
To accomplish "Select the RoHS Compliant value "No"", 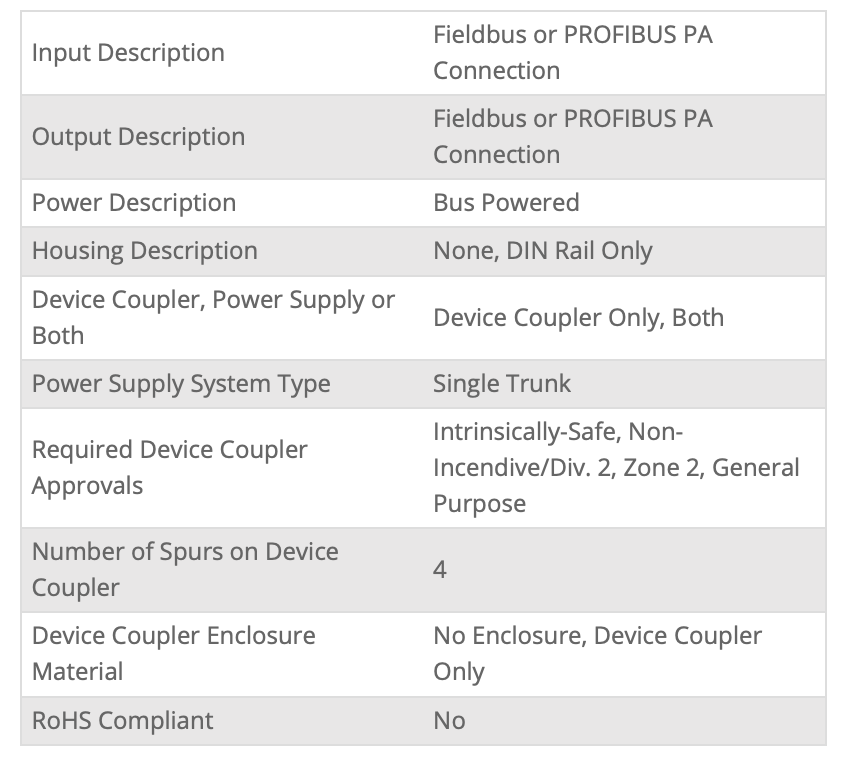I will click(x=449, y=721).
